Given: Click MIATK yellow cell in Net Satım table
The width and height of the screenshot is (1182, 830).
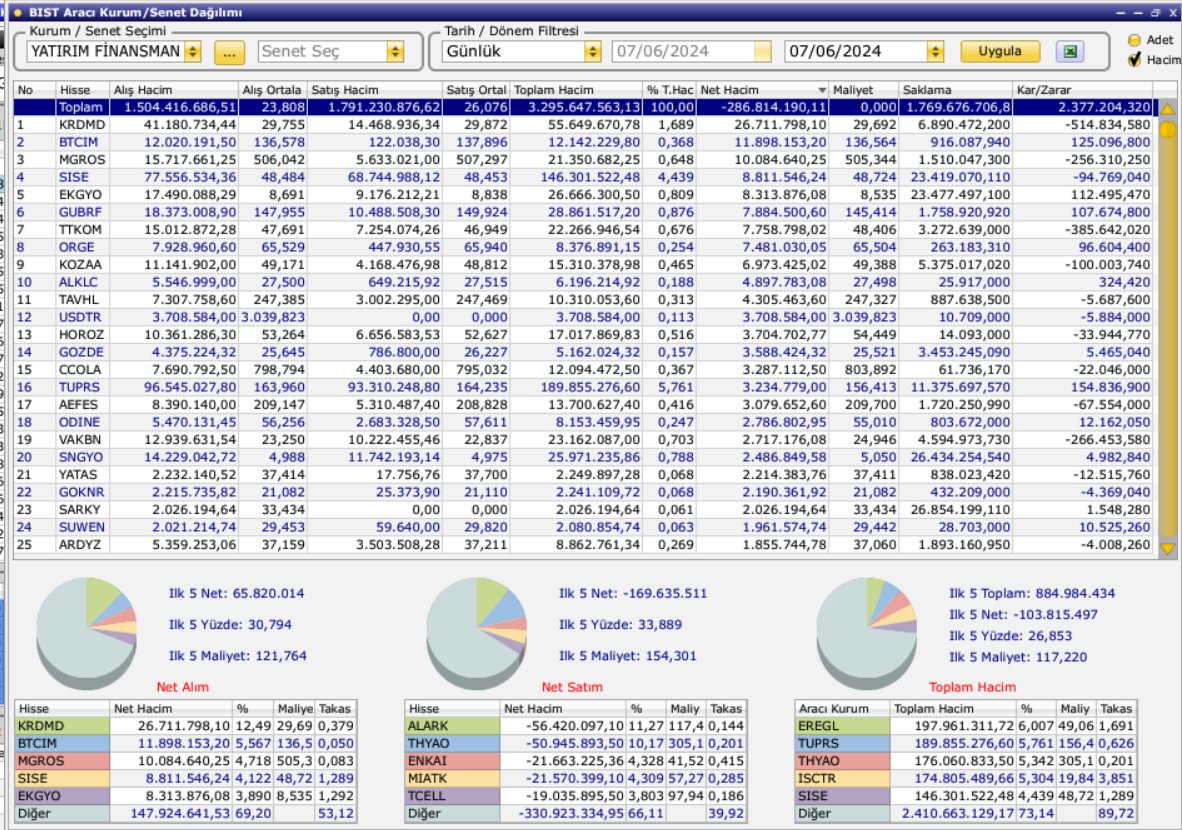Looking at the screenshot, I should pyautogui.click(x=452, y=778).
